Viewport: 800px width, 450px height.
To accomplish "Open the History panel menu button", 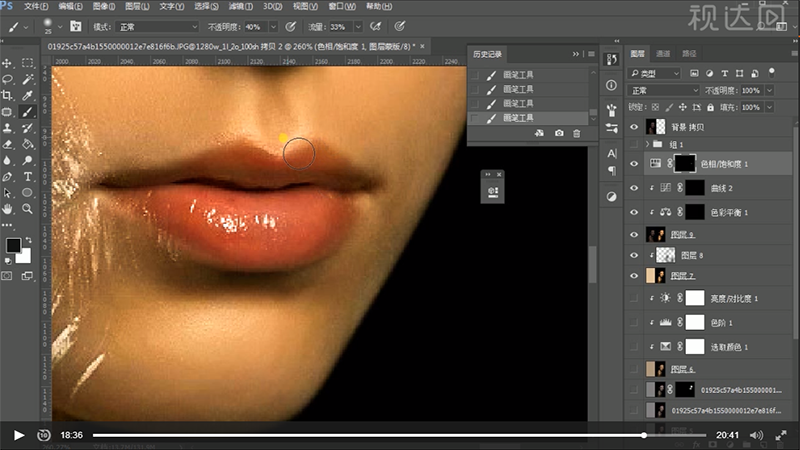I will 591,54.
